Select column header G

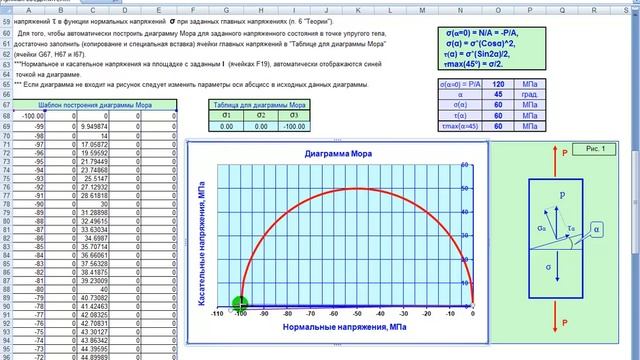226,11
